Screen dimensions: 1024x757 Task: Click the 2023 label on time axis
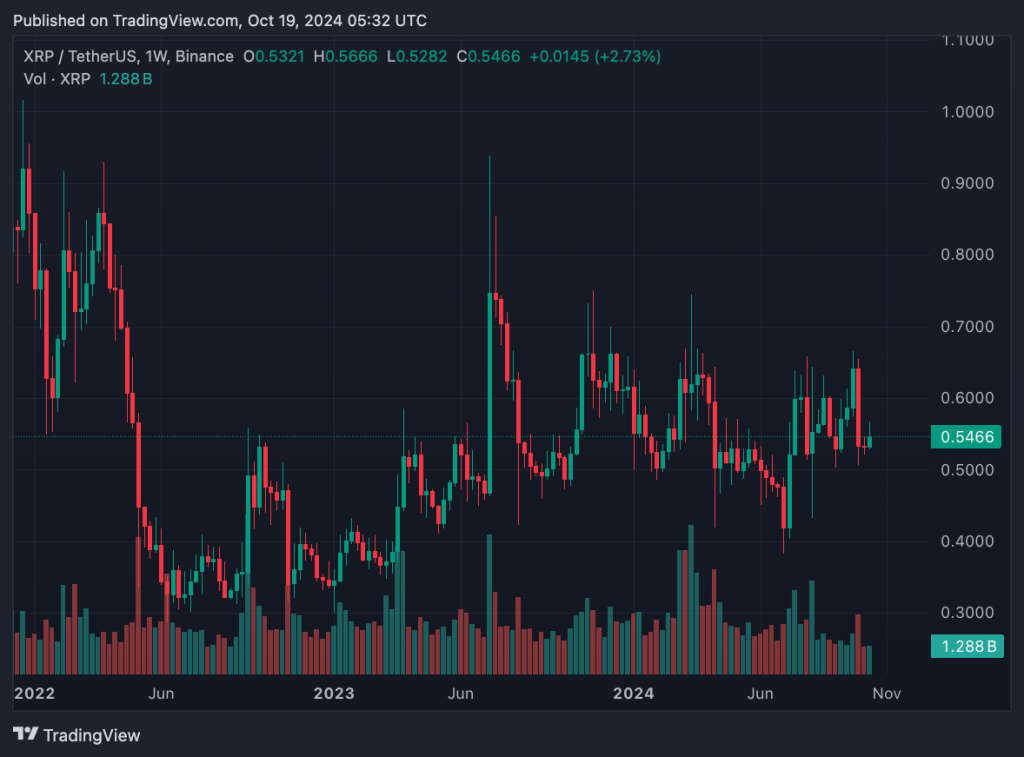coord(333,693)
